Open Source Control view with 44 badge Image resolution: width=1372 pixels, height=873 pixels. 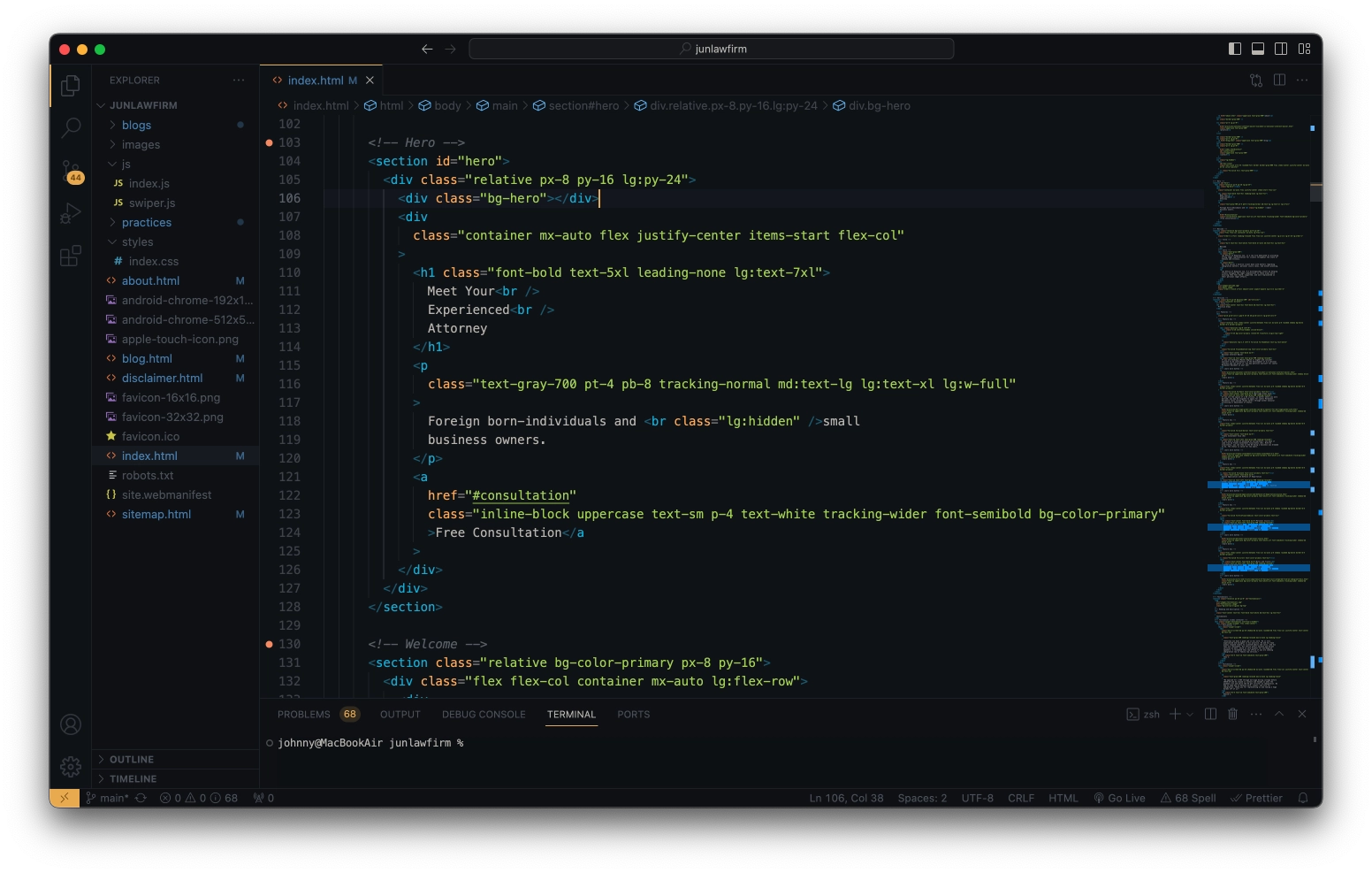pos(71,171)
